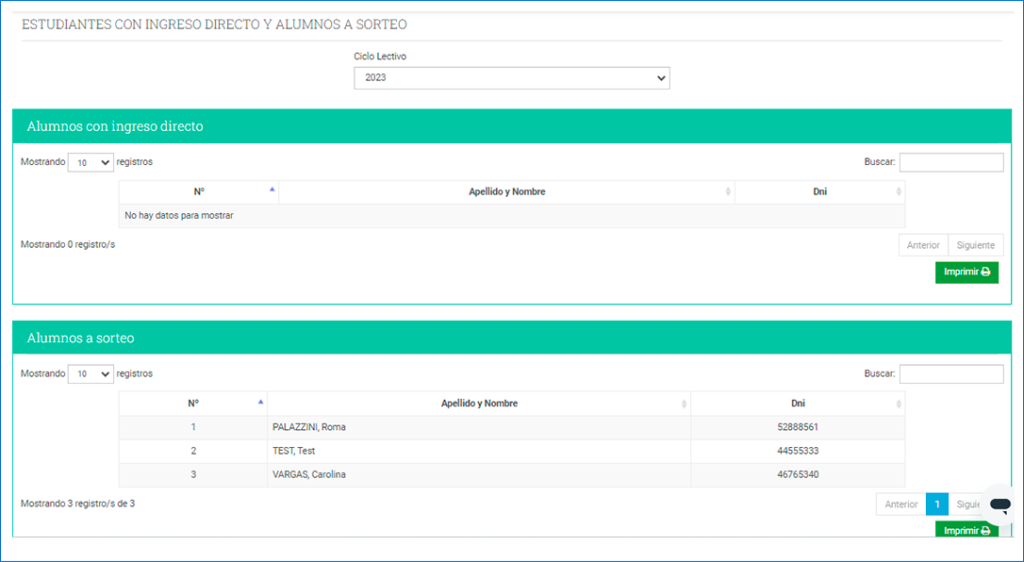
Task: Click Imprimir button in ingreso directo section
Action: [x=966, y=272]
